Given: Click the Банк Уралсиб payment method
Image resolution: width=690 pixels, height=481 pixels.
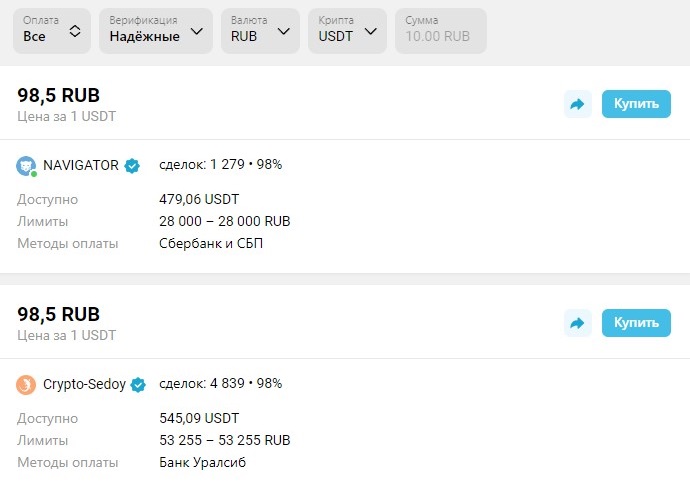Looking at the screenshot, I should [202, 462].
